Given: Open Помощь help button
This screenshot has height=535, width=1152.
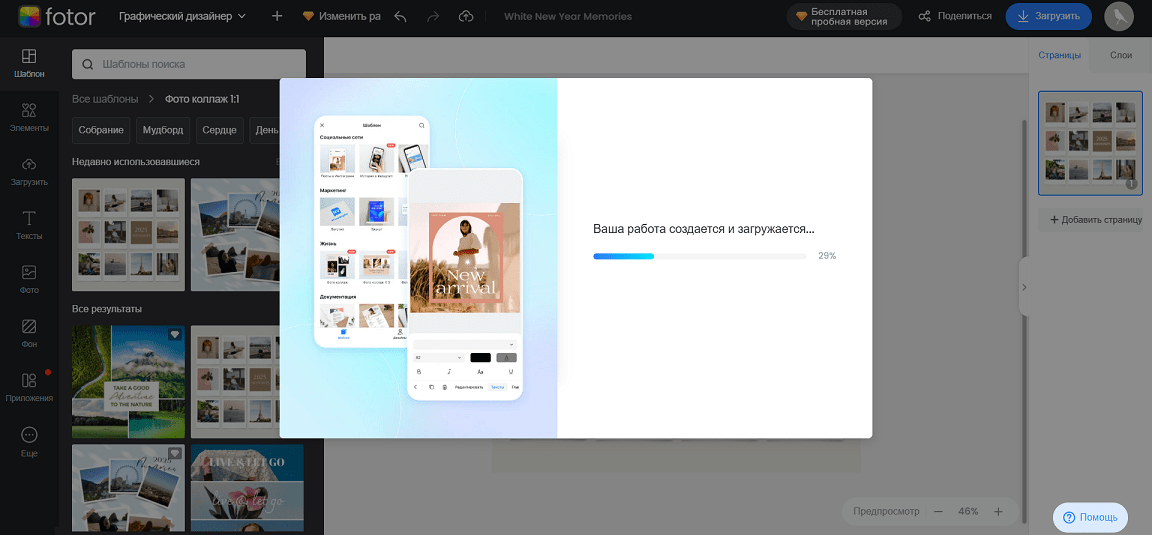Looking at the screenshot, I should click(1090, 517).
